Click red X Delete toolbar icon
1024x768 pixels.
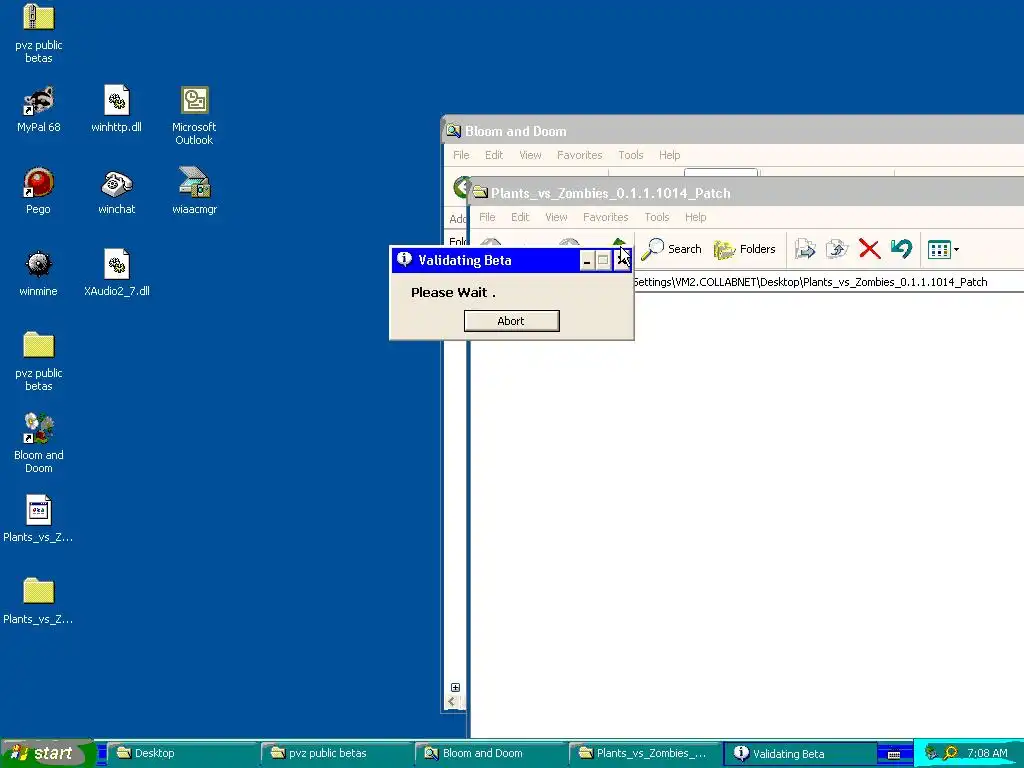pyautogui.click(x=869, y=249)
